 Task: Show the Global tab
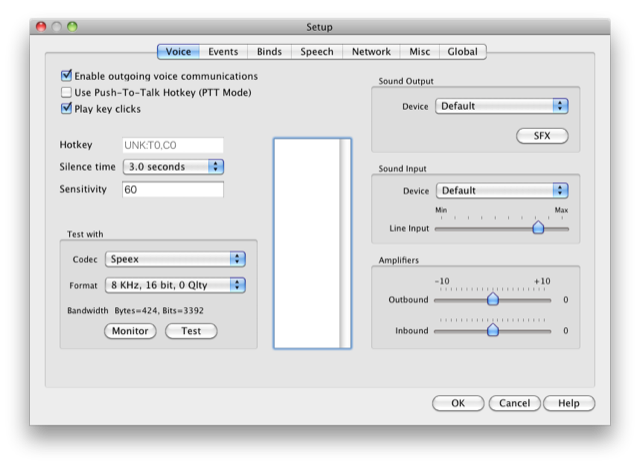462,52
